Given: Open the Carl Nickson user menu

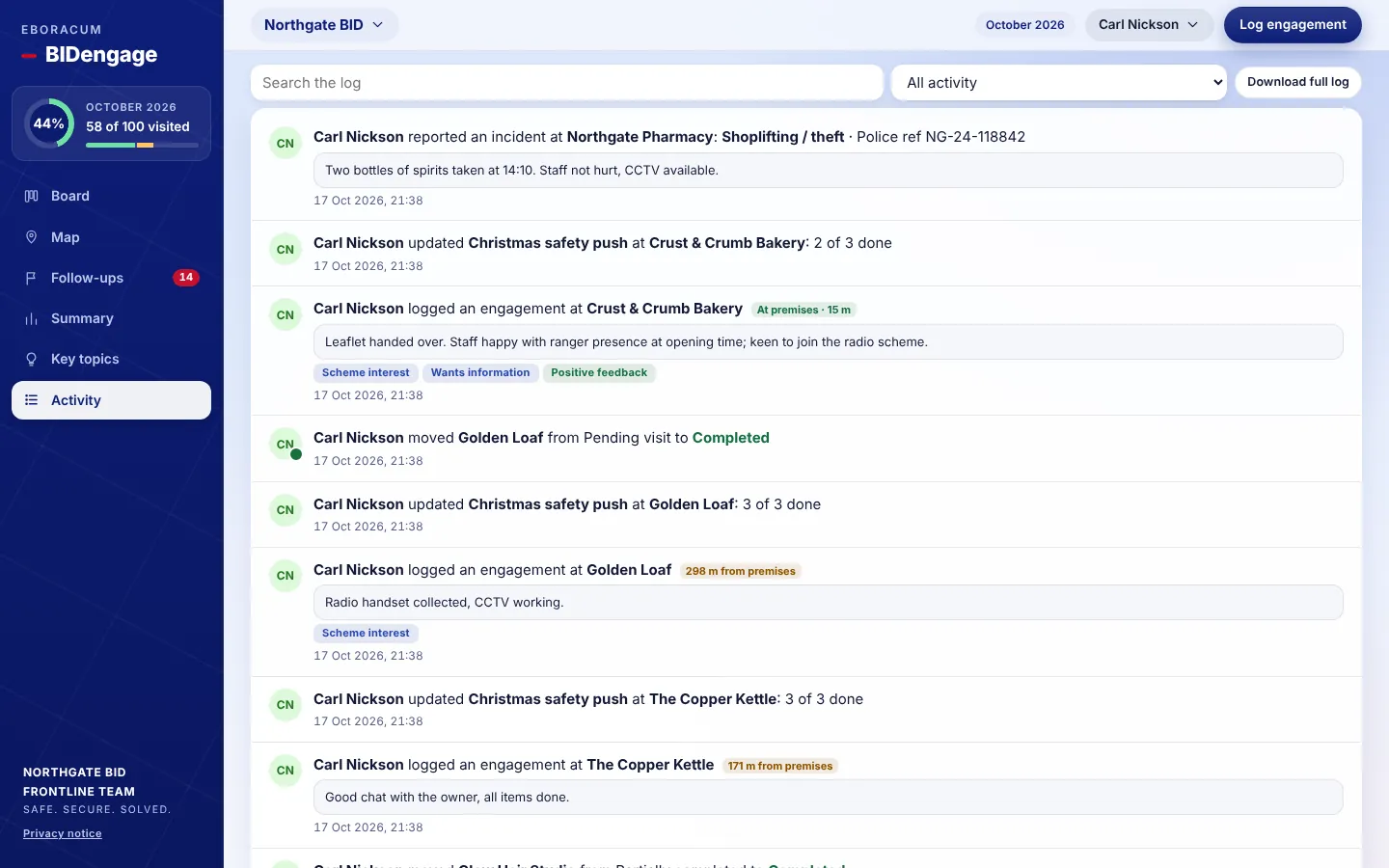Looking at the screenshot, I should [x=1149, y=25].
